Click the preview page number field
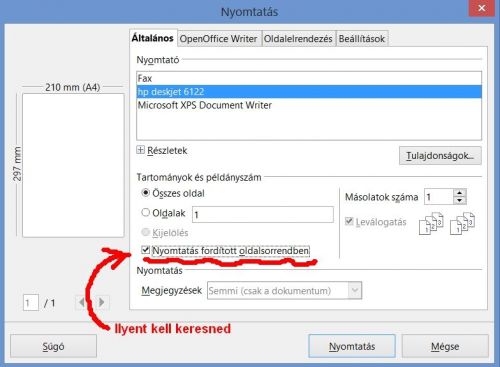Viewport: 500px width, 367px height. (x=31, y=303)
